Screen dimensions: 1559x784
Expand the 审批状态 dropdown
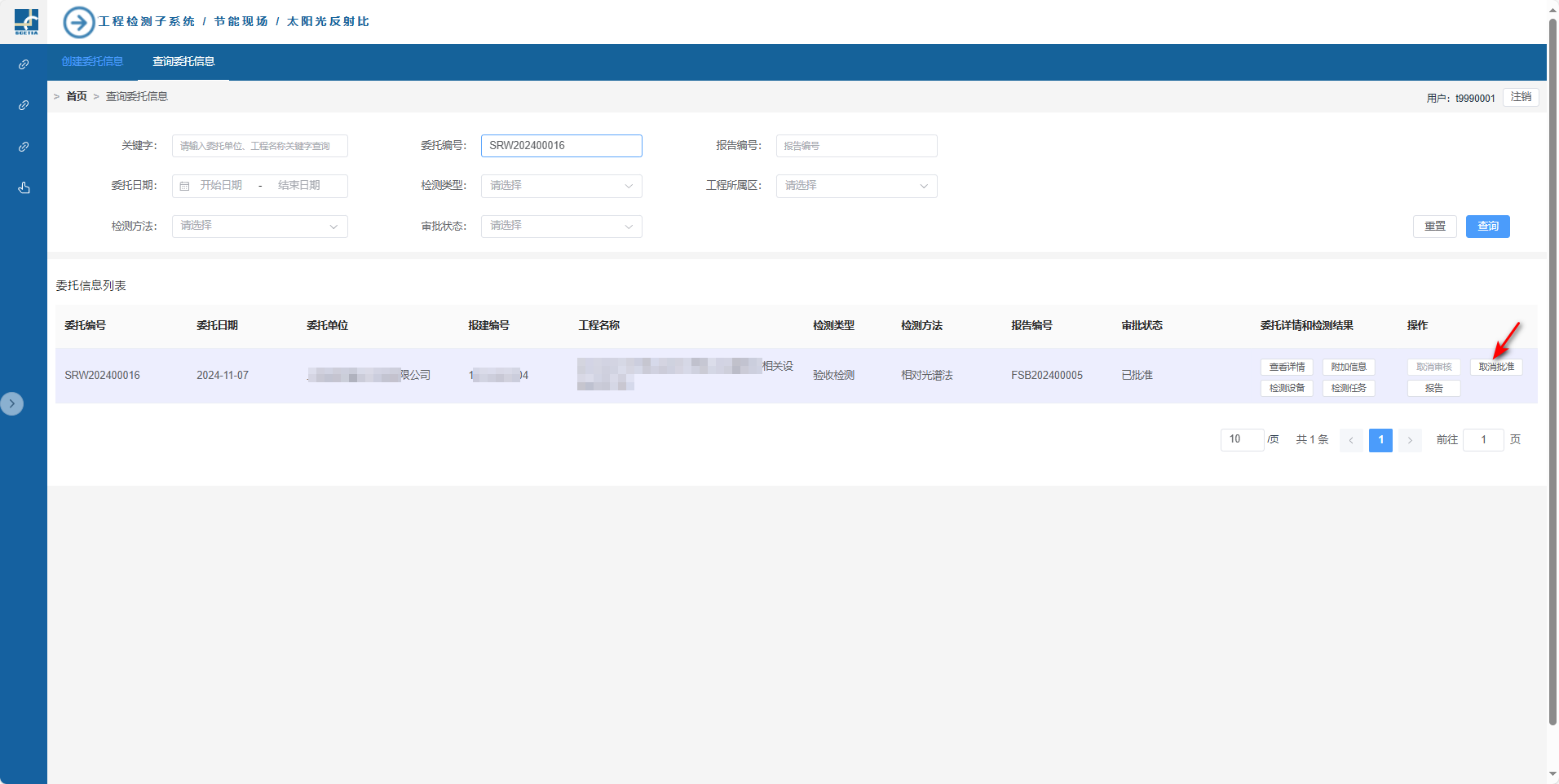(x=561, y=226)
